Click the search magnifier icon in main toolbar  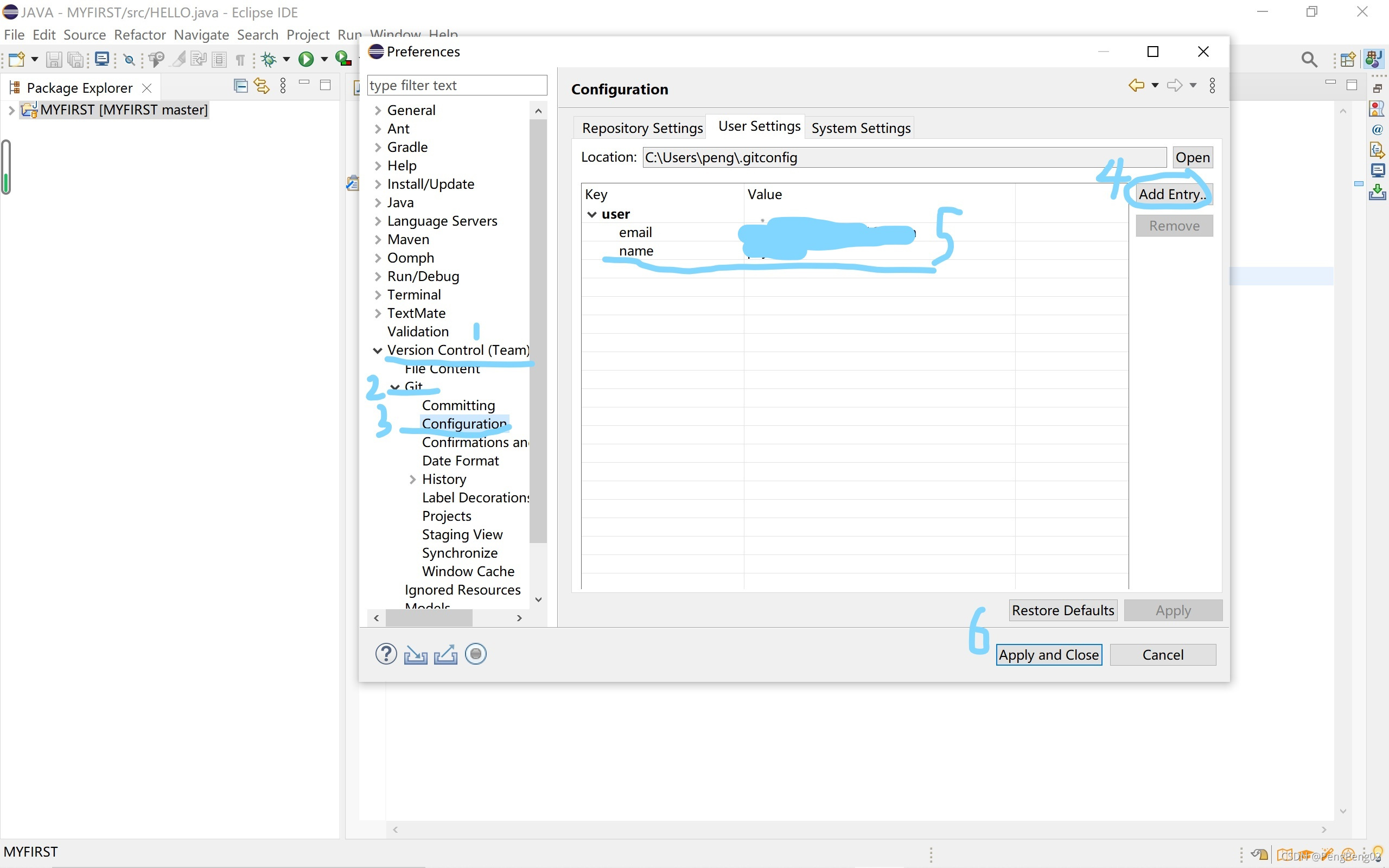click(x=1309, y=59)
